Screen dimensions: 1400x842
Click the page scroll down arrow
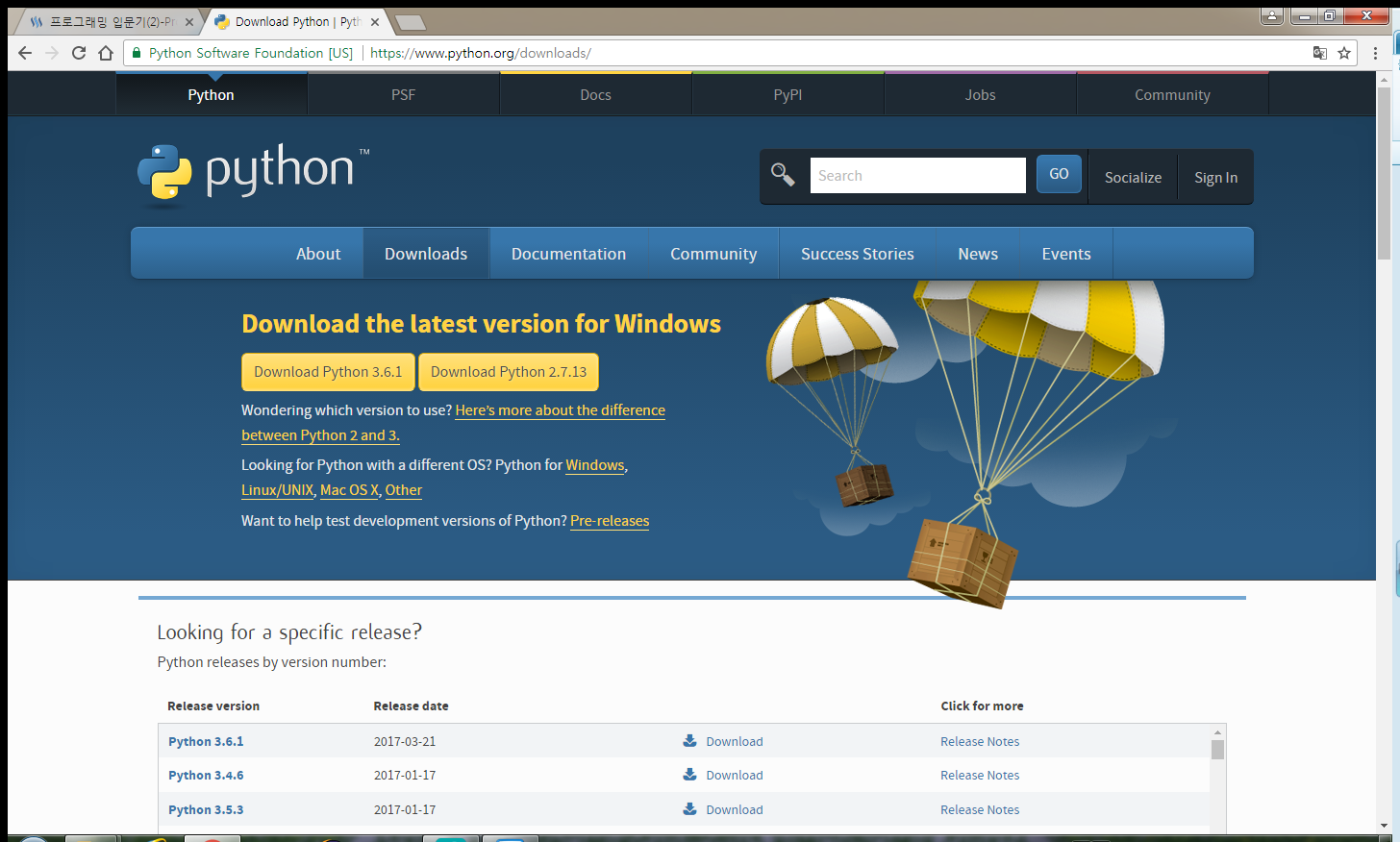(x=1384, y=825)
